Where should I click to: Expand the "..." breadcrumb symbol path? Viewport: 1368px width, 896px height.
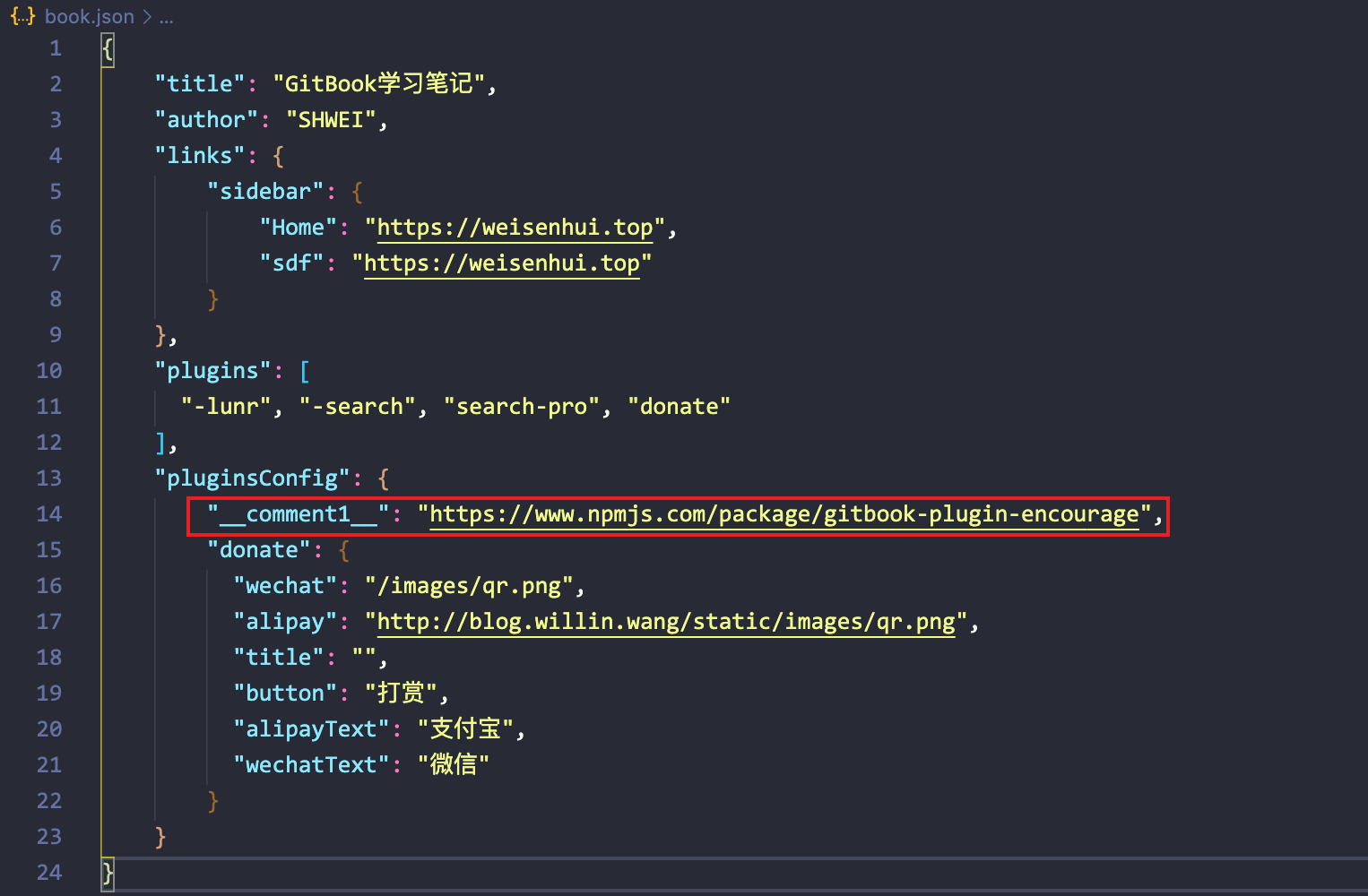(167, 15)
